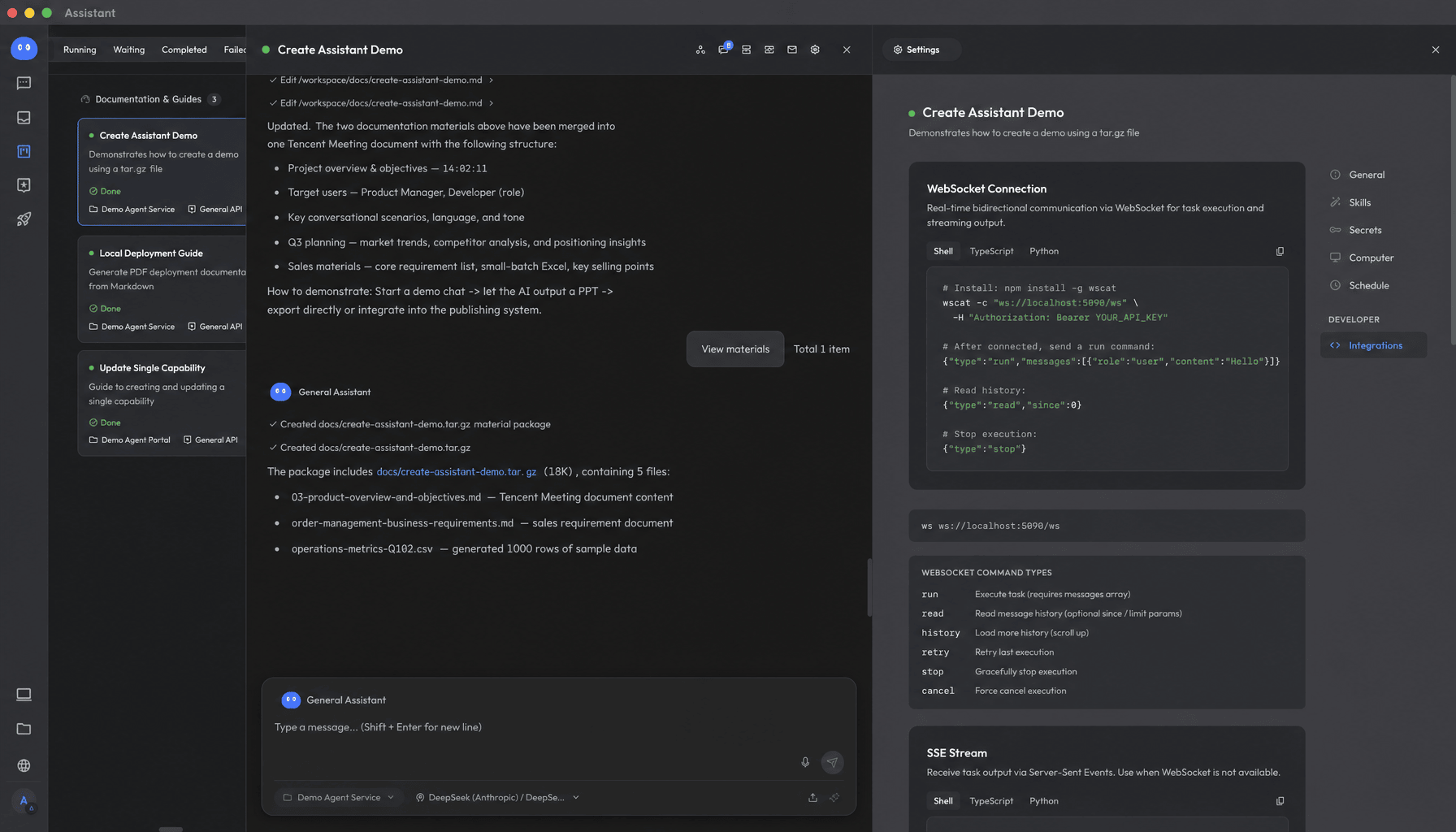Send message with the paper plane button

click(x=832, y=762)
